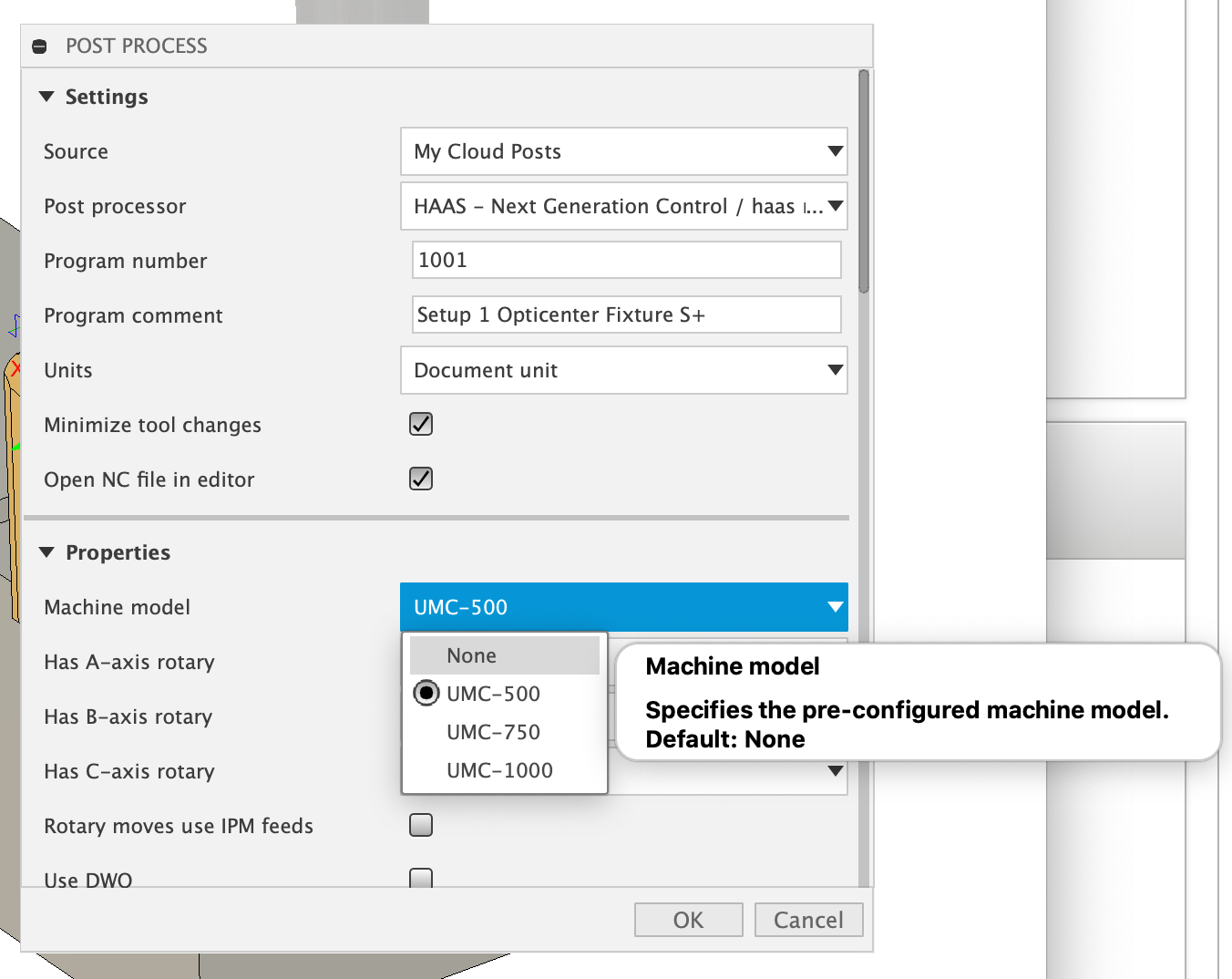Viewport: 1232px width, 979px height.
Task: Edit the Program comment field
Action: tap(626, 314)
